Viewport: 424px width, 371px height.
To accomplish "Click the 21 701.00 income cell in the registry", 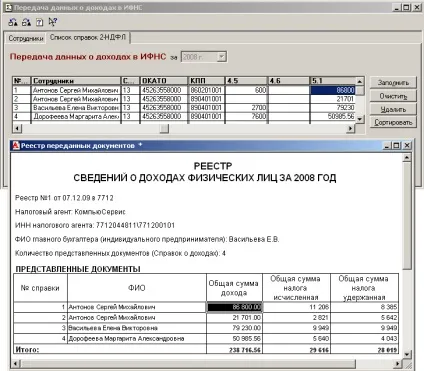I will (x=234, y=318).
